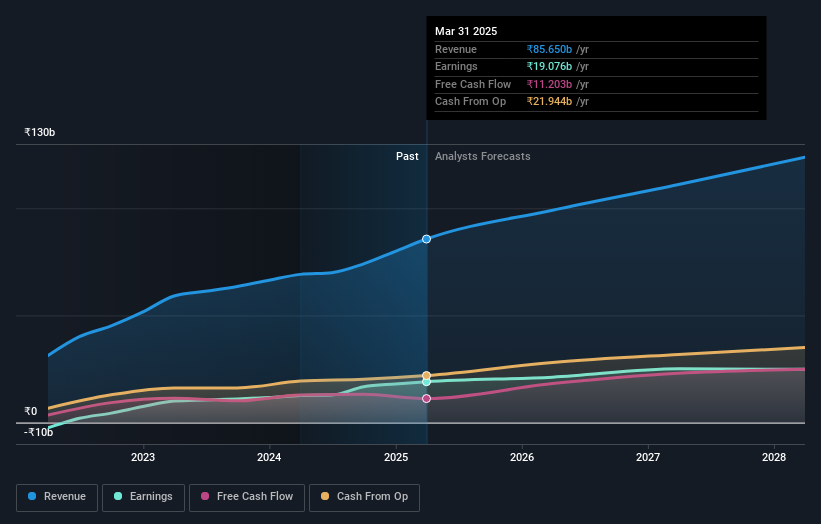Click the orange dot in Cash From Op legend

(x=325, y=496)
